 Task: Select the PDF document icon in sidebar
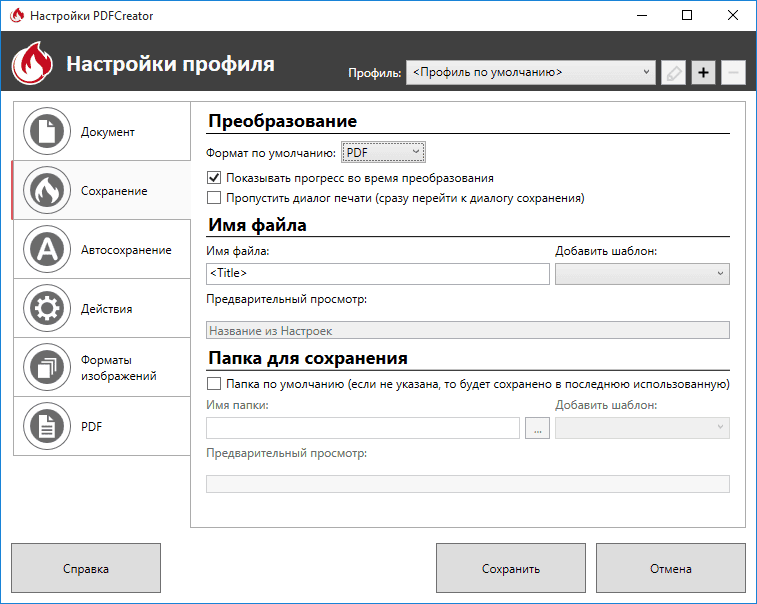click(x=44, y=427)
